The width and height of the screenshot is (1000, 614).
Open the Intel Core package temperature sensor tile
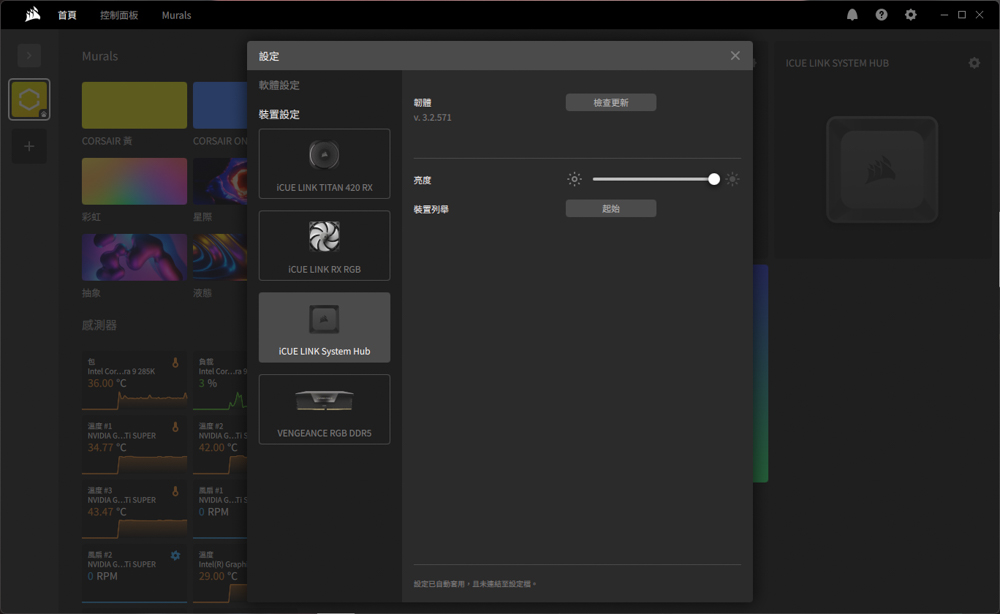click(x=134, y=381)
